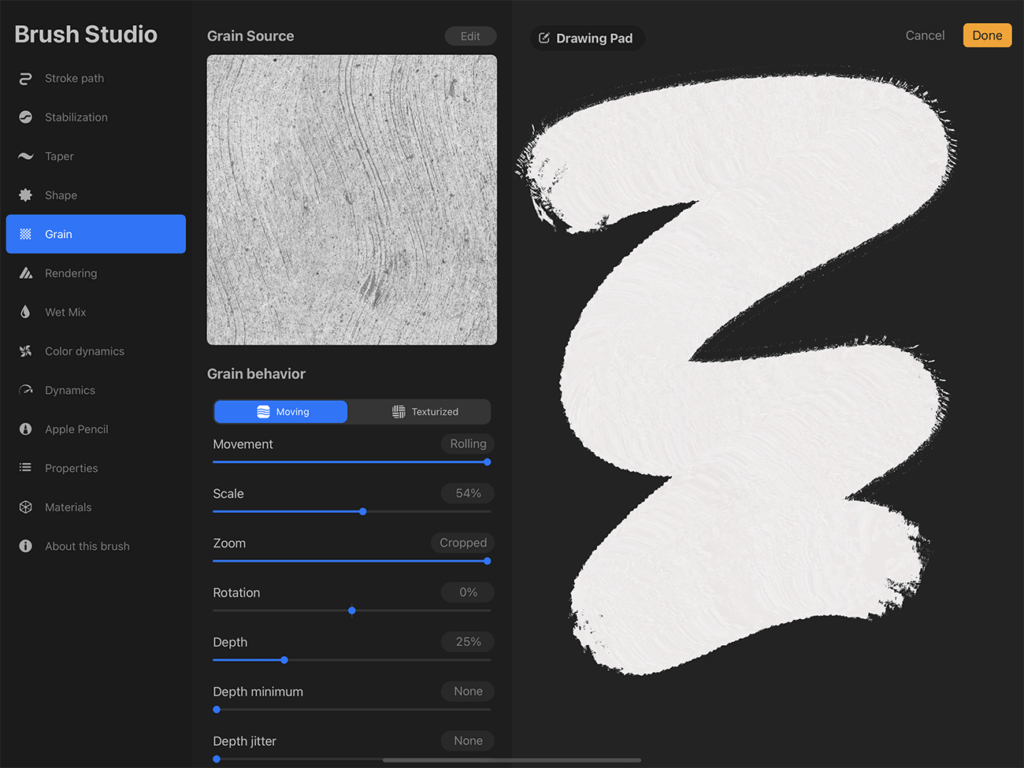Click the Depth minimum value field
This screenshot has width=1024, height=768.
click(468, 691)
